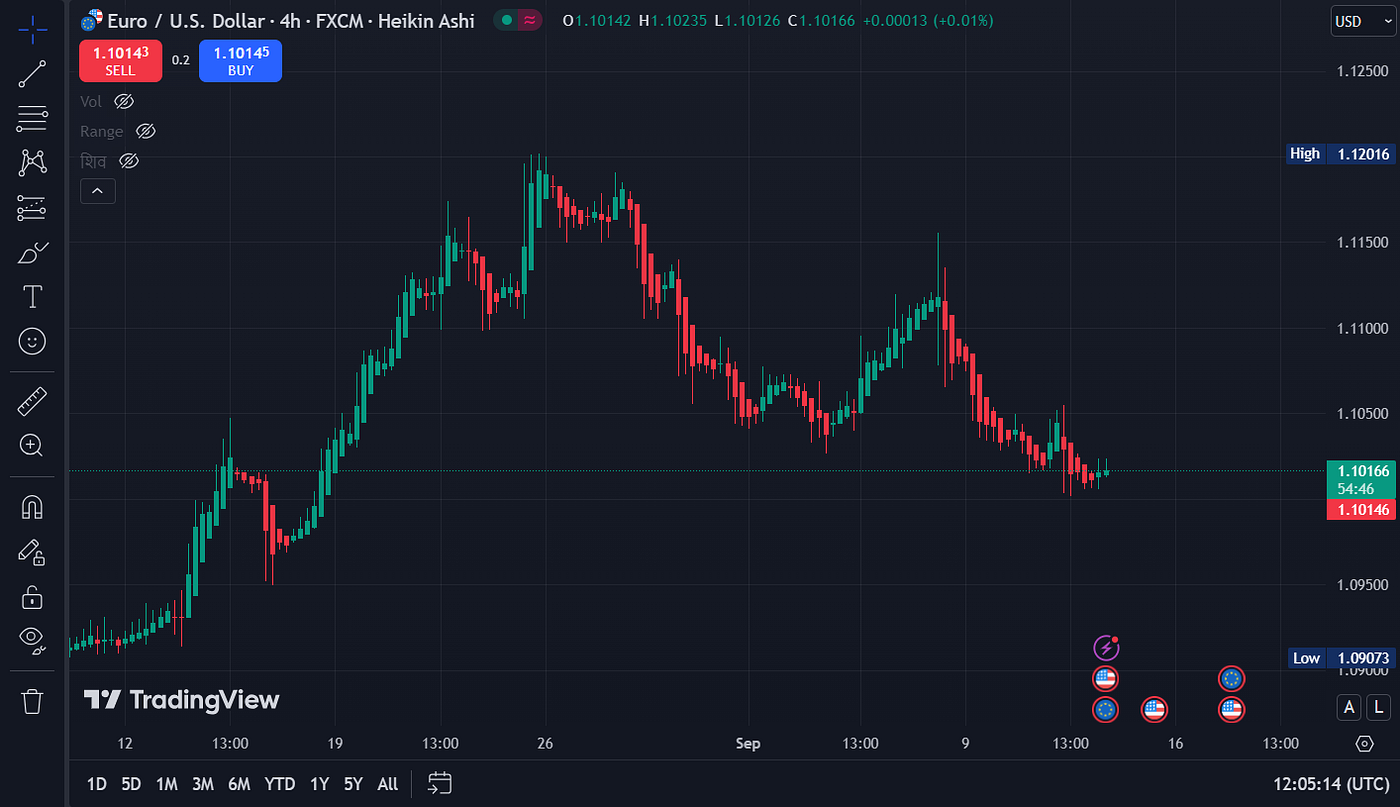Screen dimensions: 1400x807
Task: Collapse the indicator legend list
Action: point(97,190)
